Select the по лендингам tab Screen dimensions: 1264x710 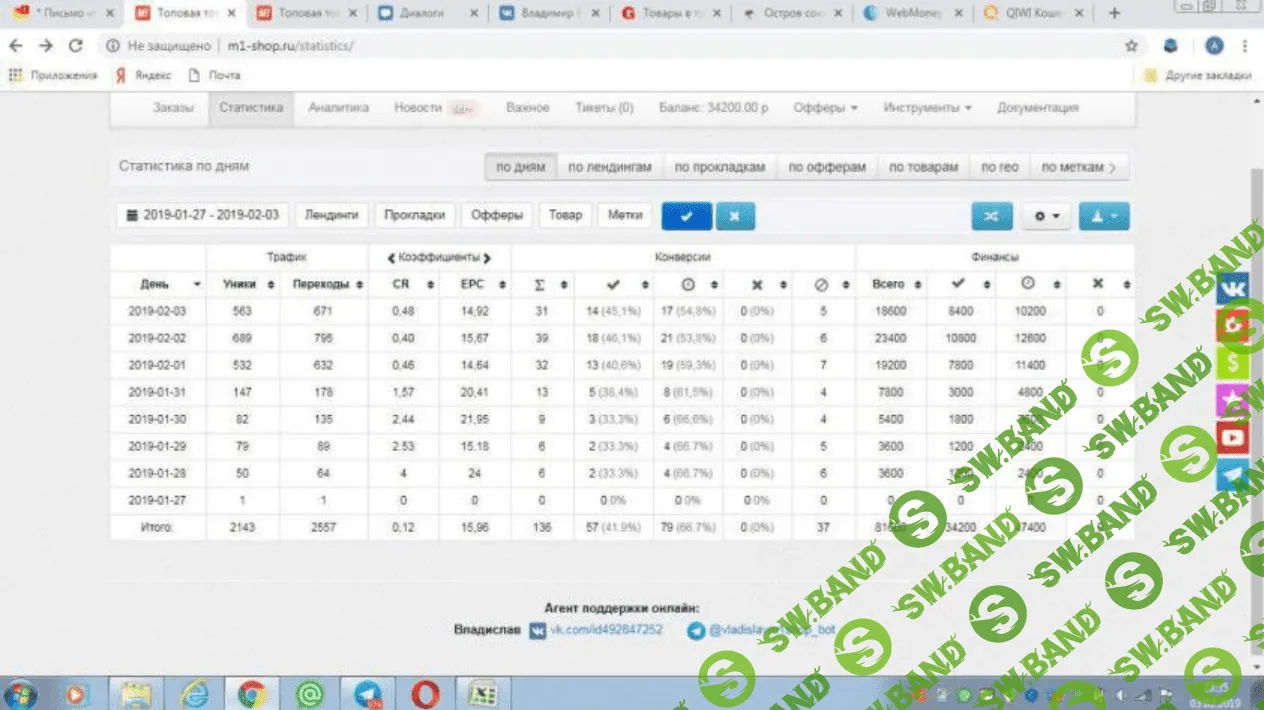pyautogui.click(x=610, y=167)
